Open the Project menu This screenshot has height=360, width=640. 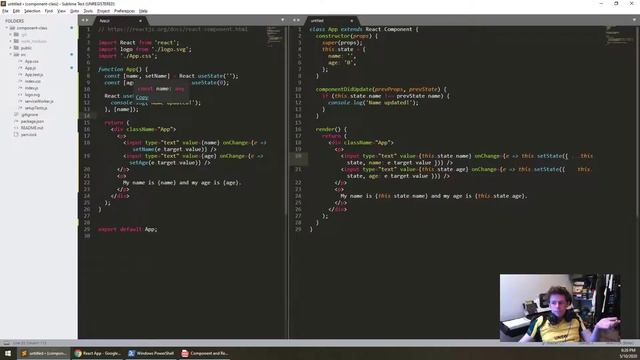tap(104, 11)
